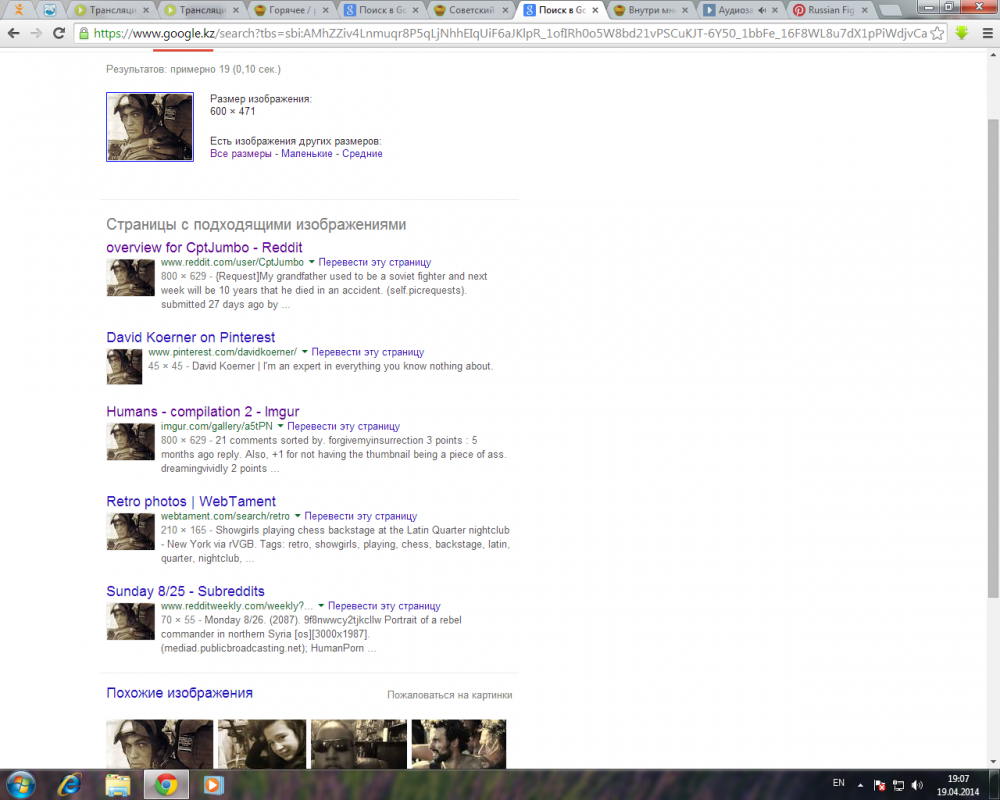Open Internet Explorer from the taskbar
This screenshot has height=800, width=1000.
click(70, 783)
